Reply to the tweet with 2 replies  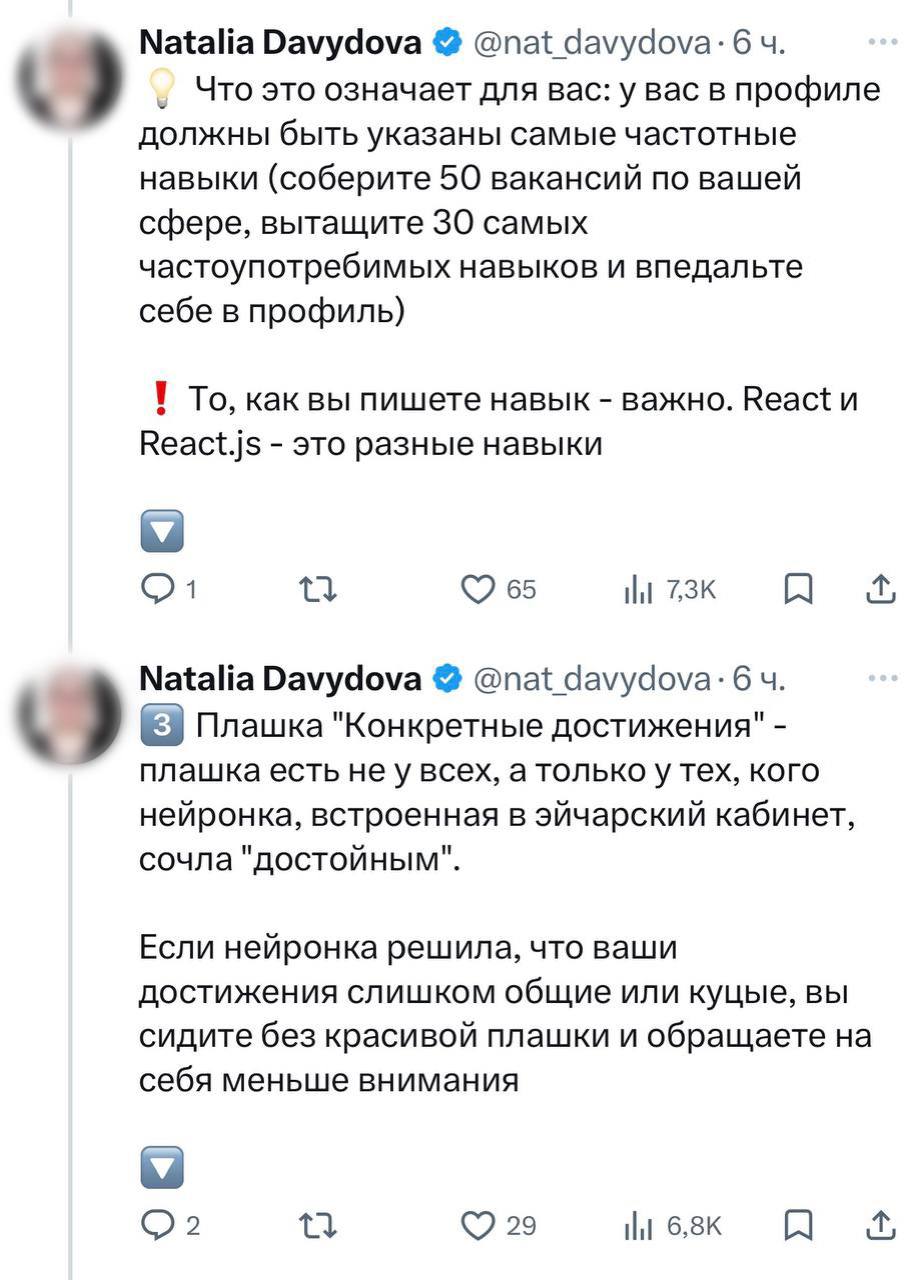pos(157,1225)
